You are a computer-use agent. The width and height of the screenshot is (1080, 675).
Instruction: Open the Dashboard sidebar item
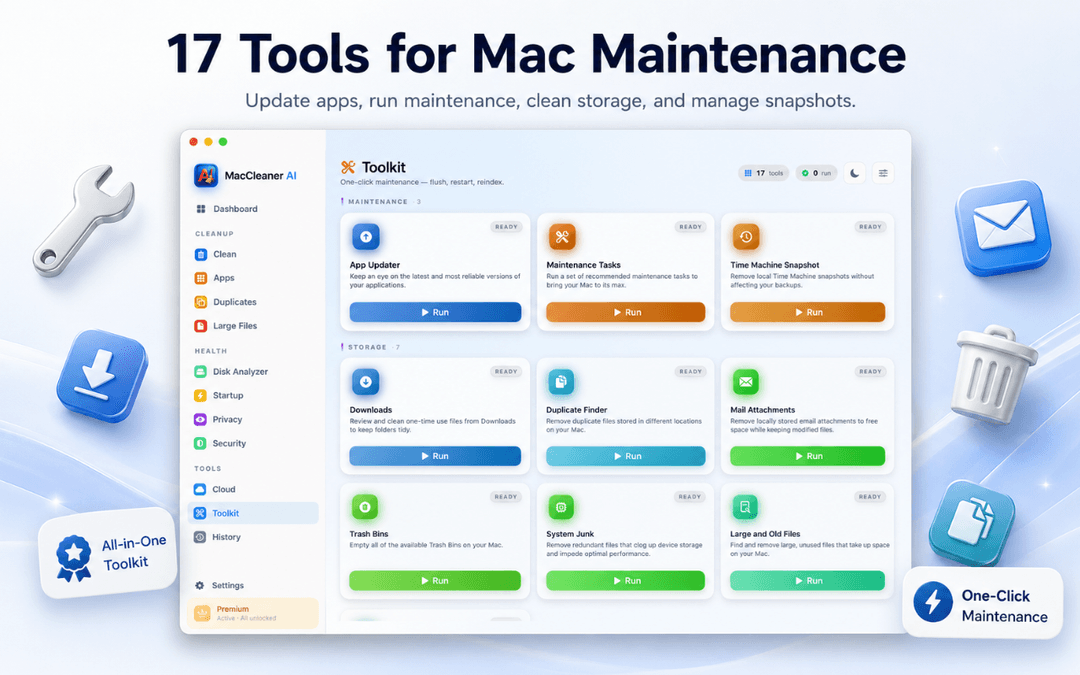pos(253,209)
